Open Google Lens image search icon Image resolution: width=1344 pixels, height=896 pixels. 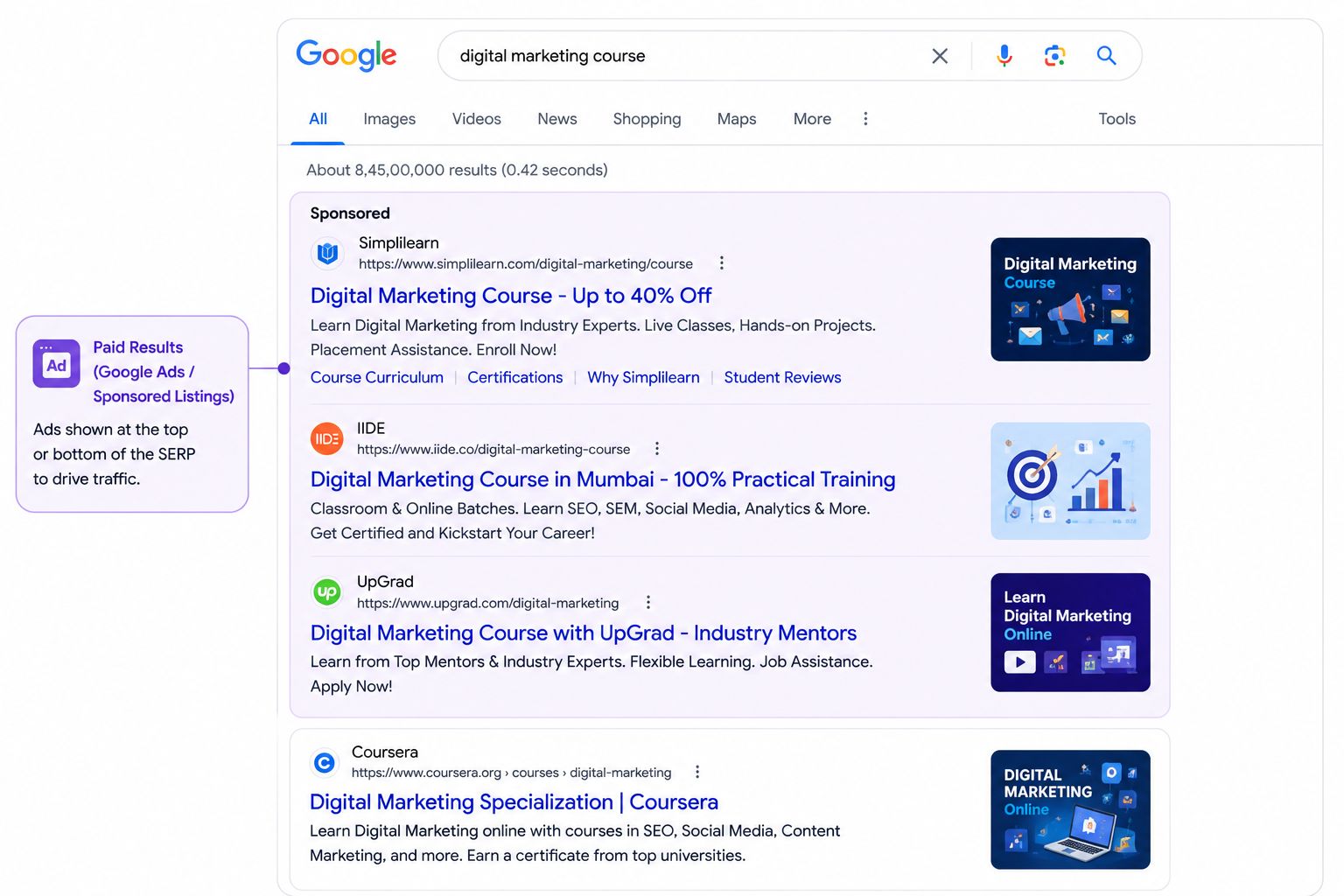(1055, 56)
